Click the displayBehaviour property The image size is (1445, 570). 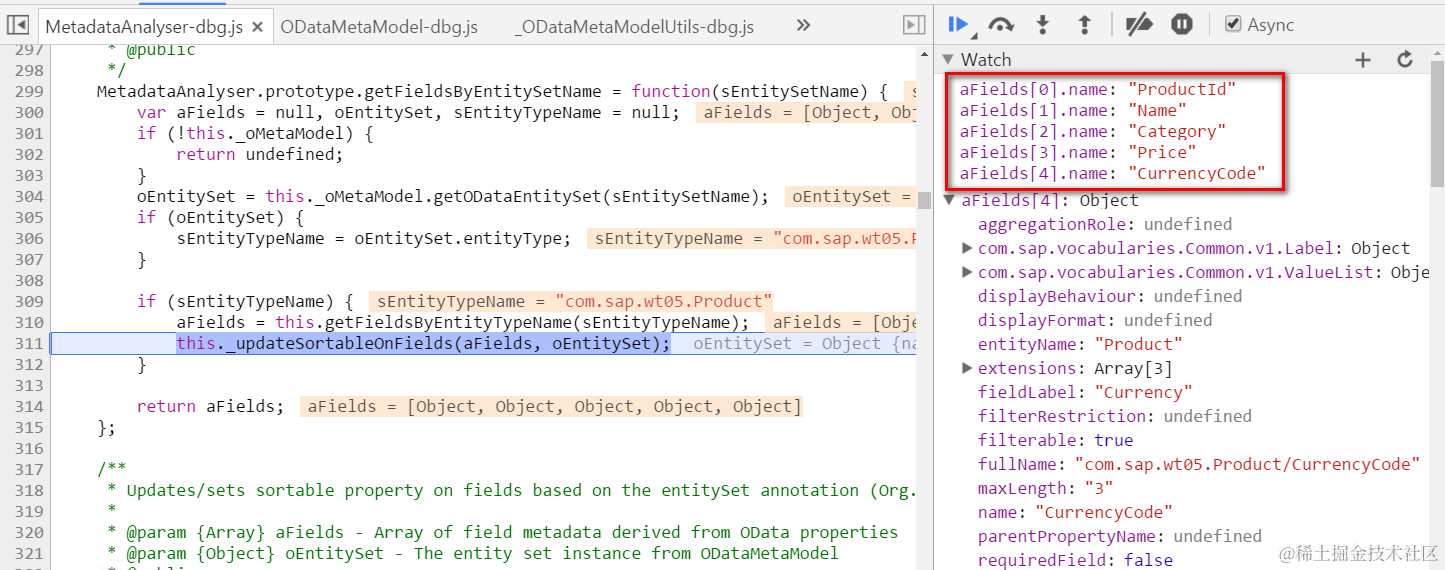1110,296
